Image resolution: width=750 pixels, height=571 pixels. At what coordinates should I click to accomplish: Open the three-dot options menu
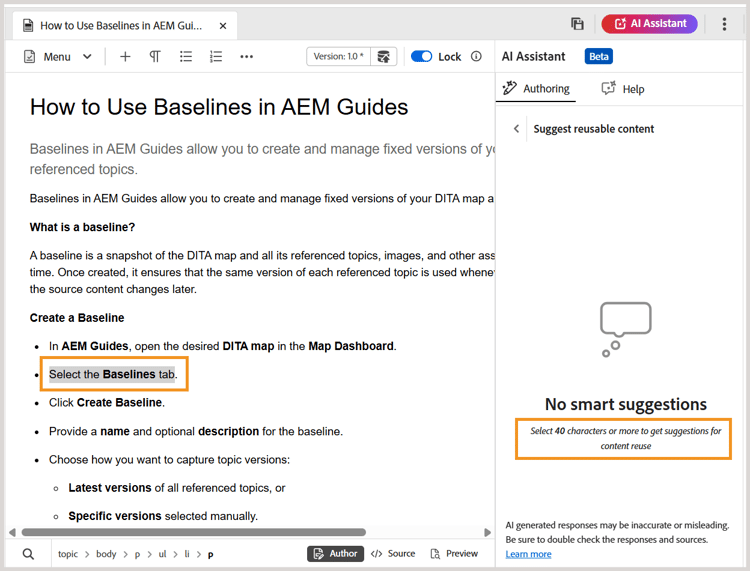pyautogui.click(x=724, y=24)
